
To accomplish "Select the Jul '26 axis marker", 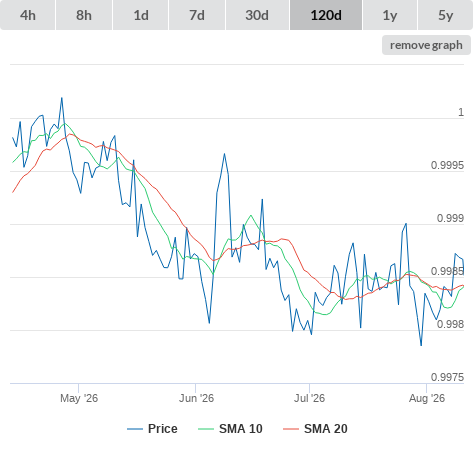I will 309,398.
